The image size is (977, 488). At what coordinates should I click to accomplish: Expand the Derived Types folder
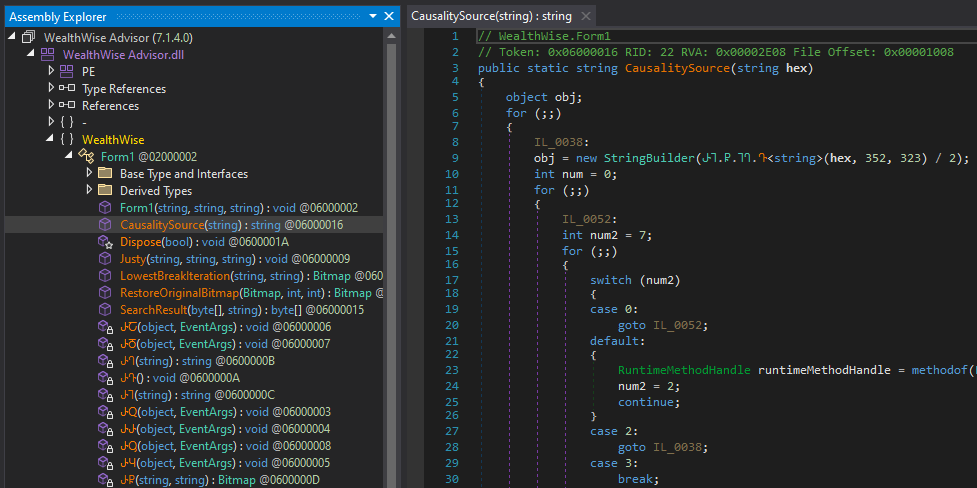coord(90,191)
